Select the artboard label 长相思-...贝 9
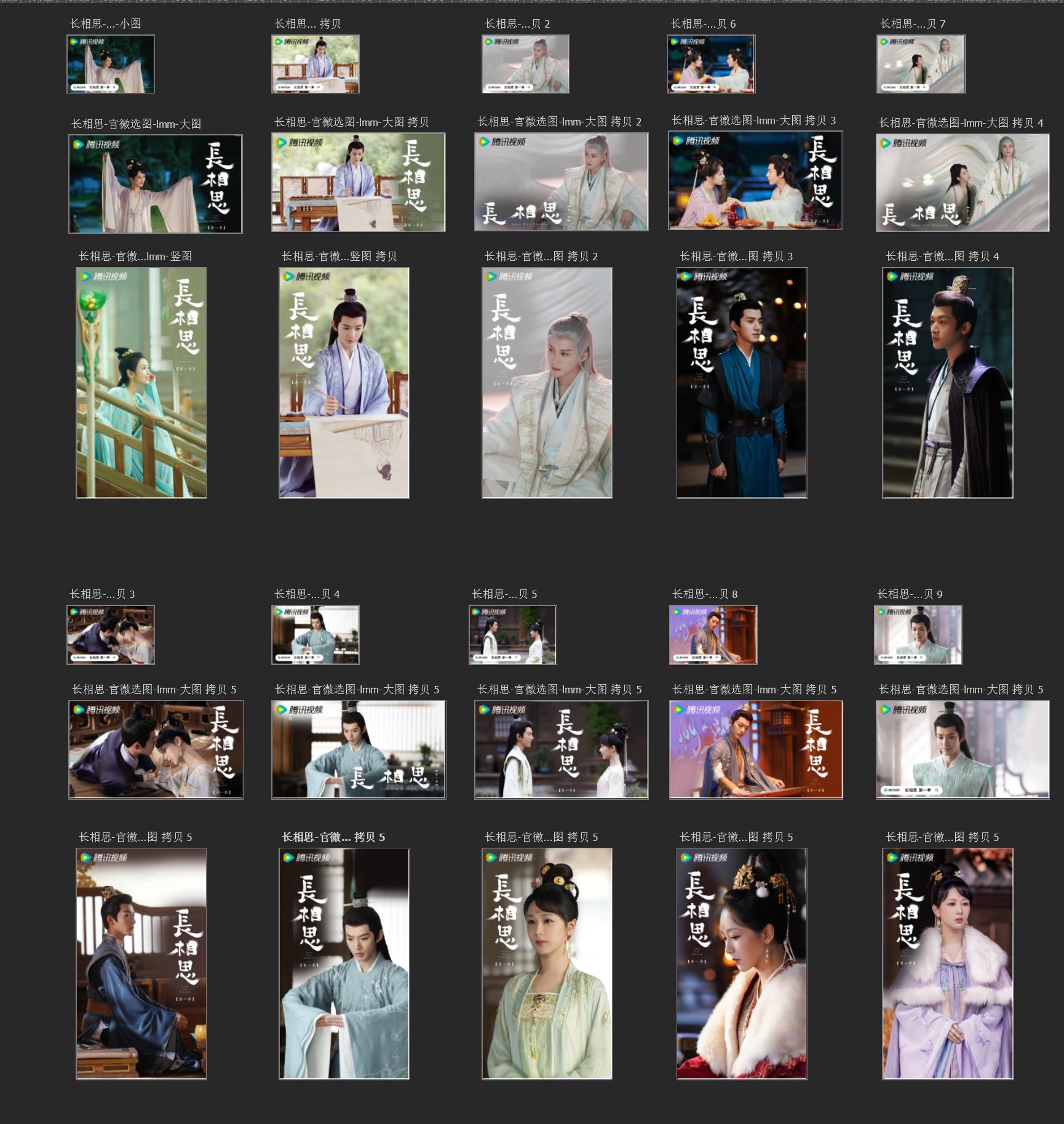The height and width of the screenshot is (1124, 1064). point(910,594)
